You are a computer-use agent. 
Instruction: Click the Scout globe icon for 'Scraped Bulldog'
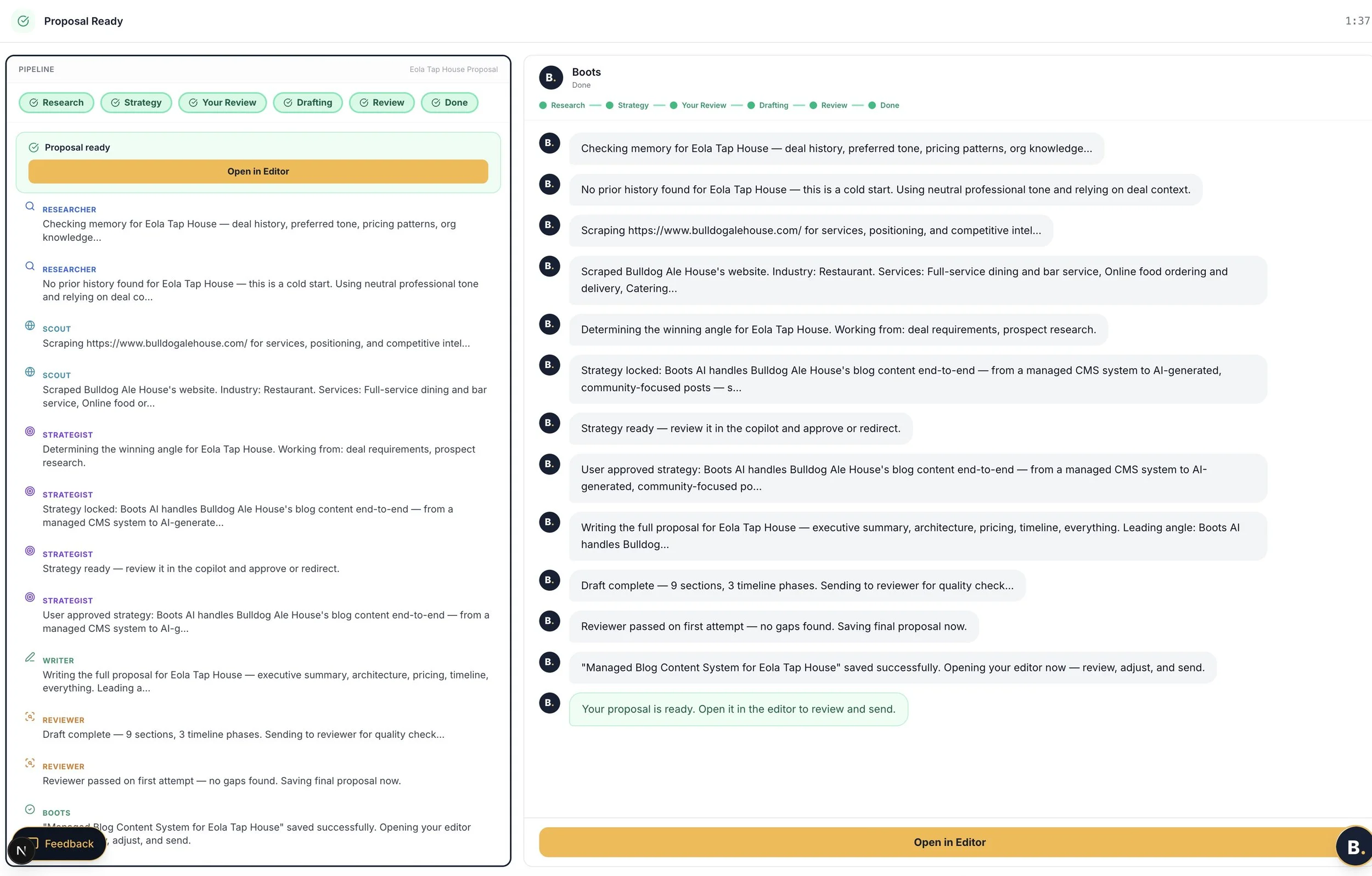(30, 372)
